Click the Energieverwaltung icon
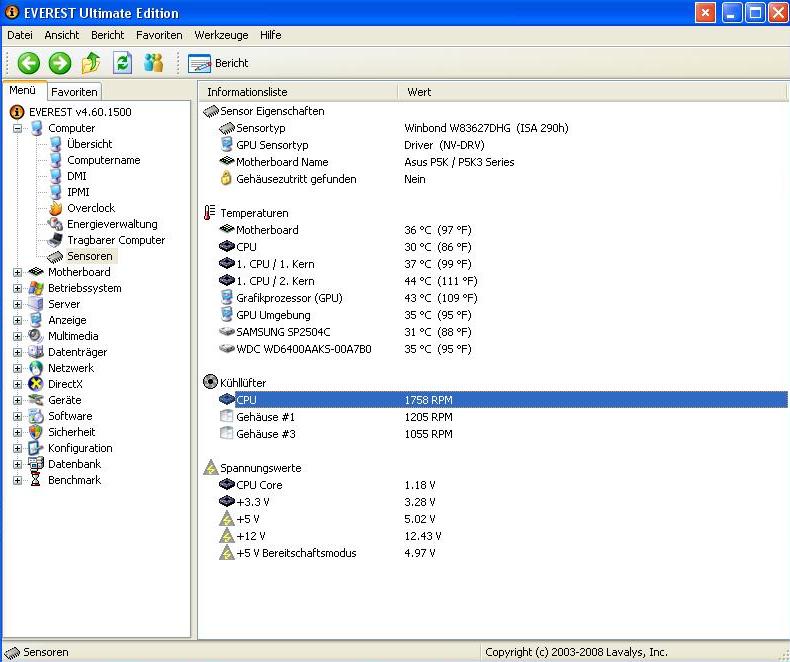 point(55,224)
